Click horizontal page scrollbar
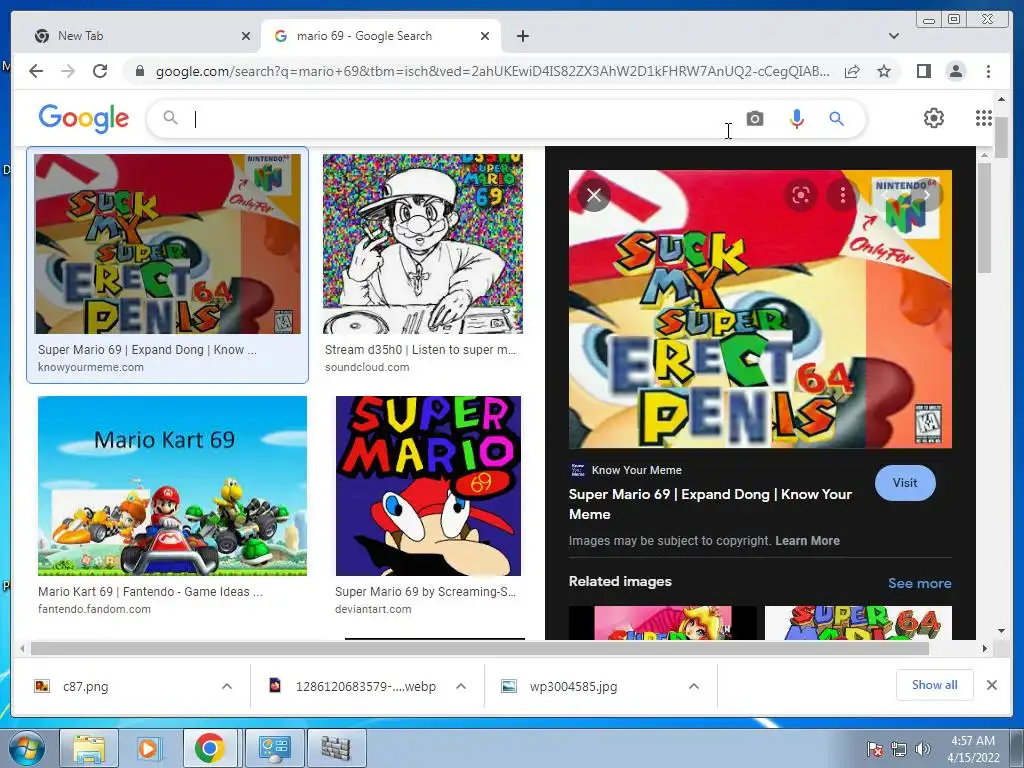This screenshot has height=768, width=1024. tap(480, 648)
